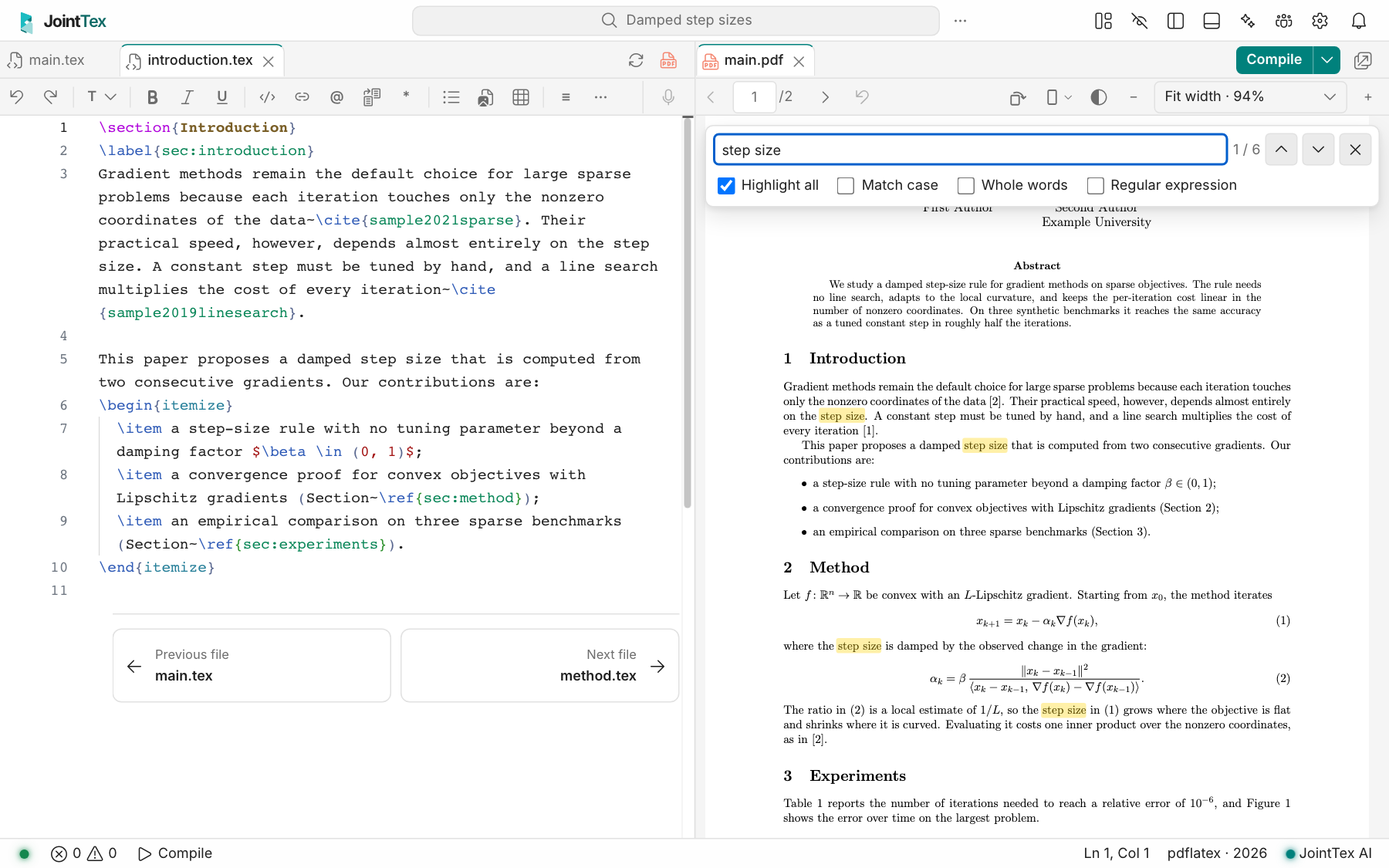Open the PDF page layout dropdown
The image size is (1389, 868).
click(1059, 96)
